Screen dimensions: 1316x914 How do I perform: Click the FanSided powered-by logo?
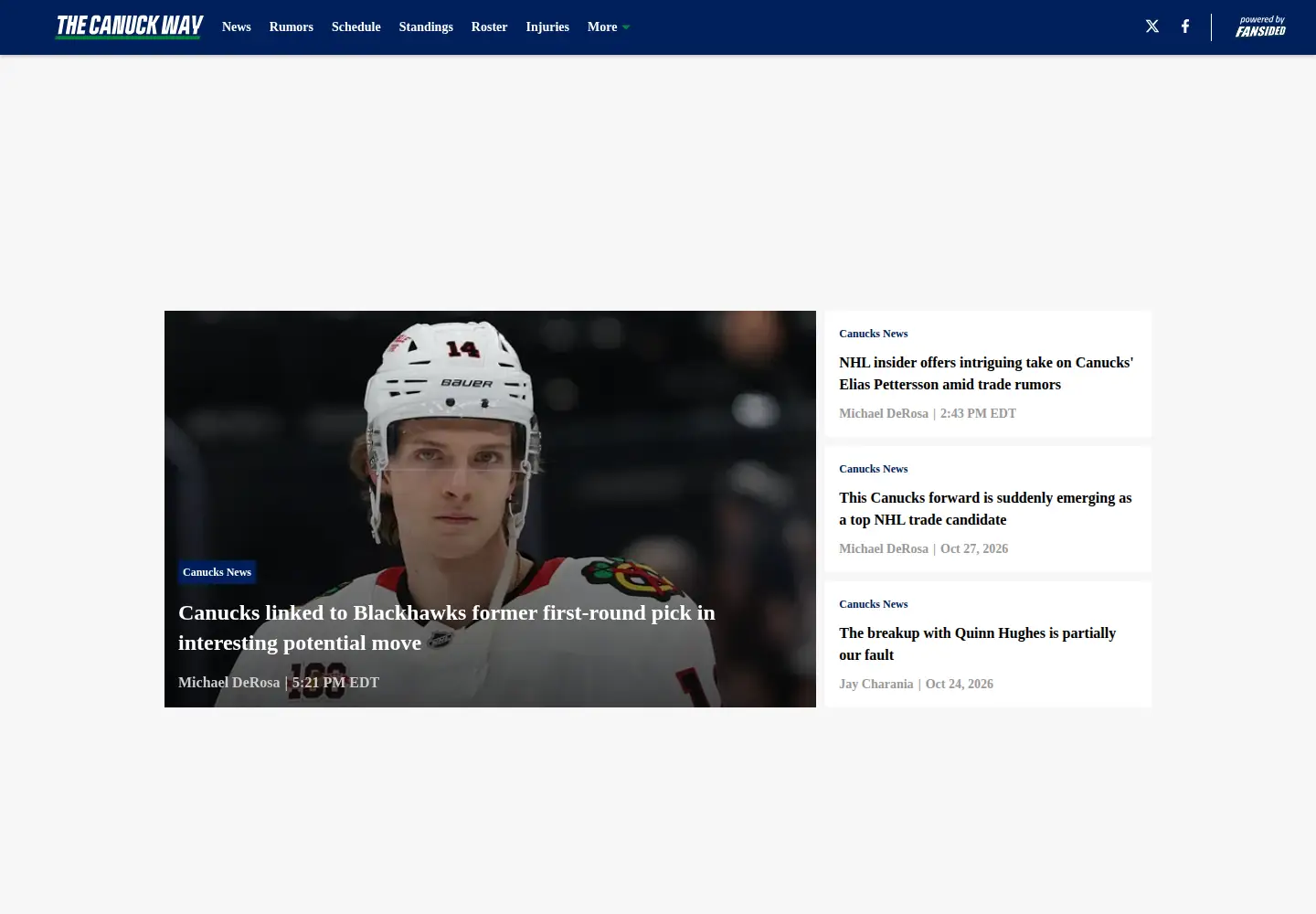(x=1260, y=27)
